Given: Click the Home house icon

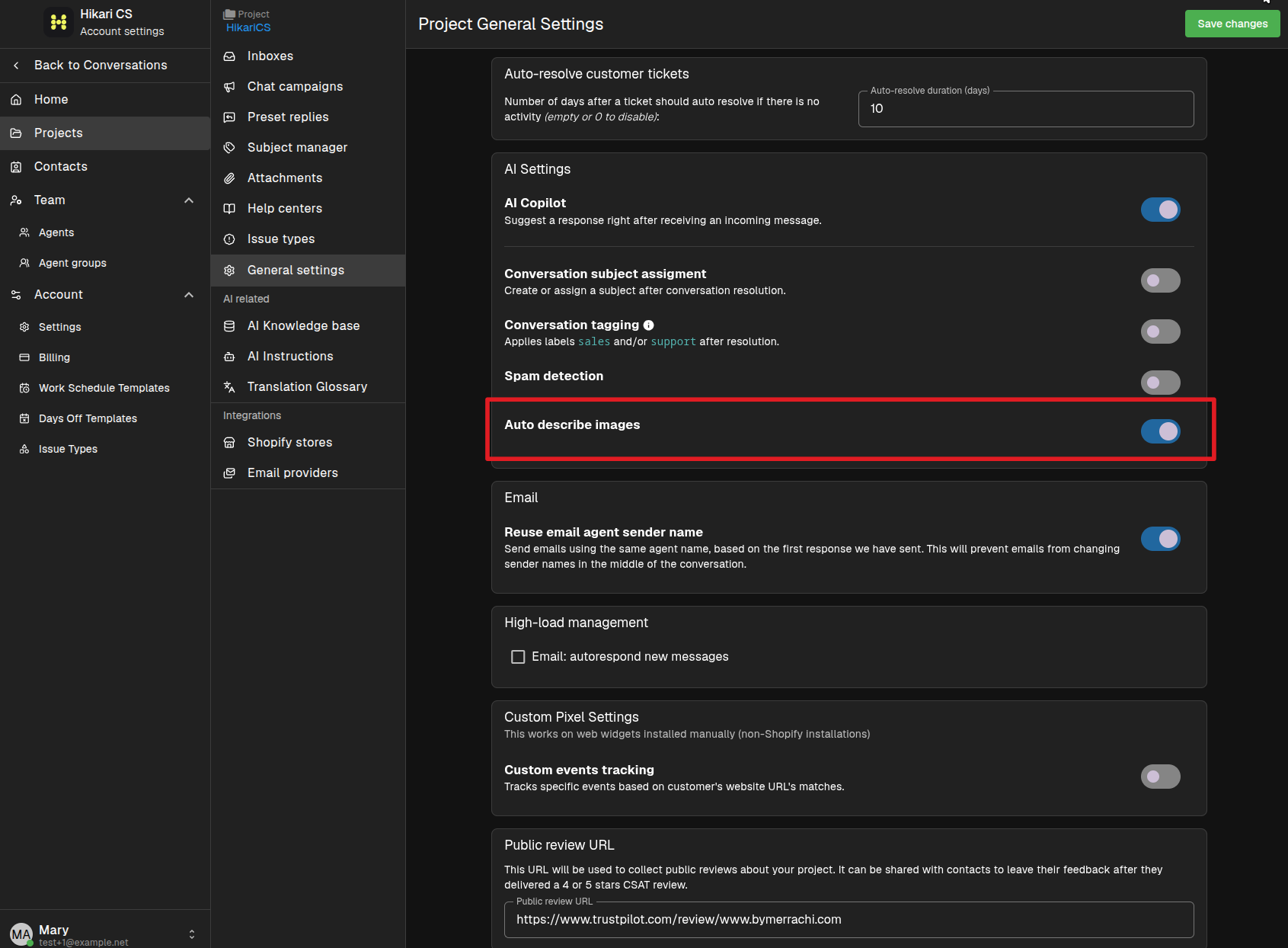Looking at the screenshot, I should click(x=16, y=100).
